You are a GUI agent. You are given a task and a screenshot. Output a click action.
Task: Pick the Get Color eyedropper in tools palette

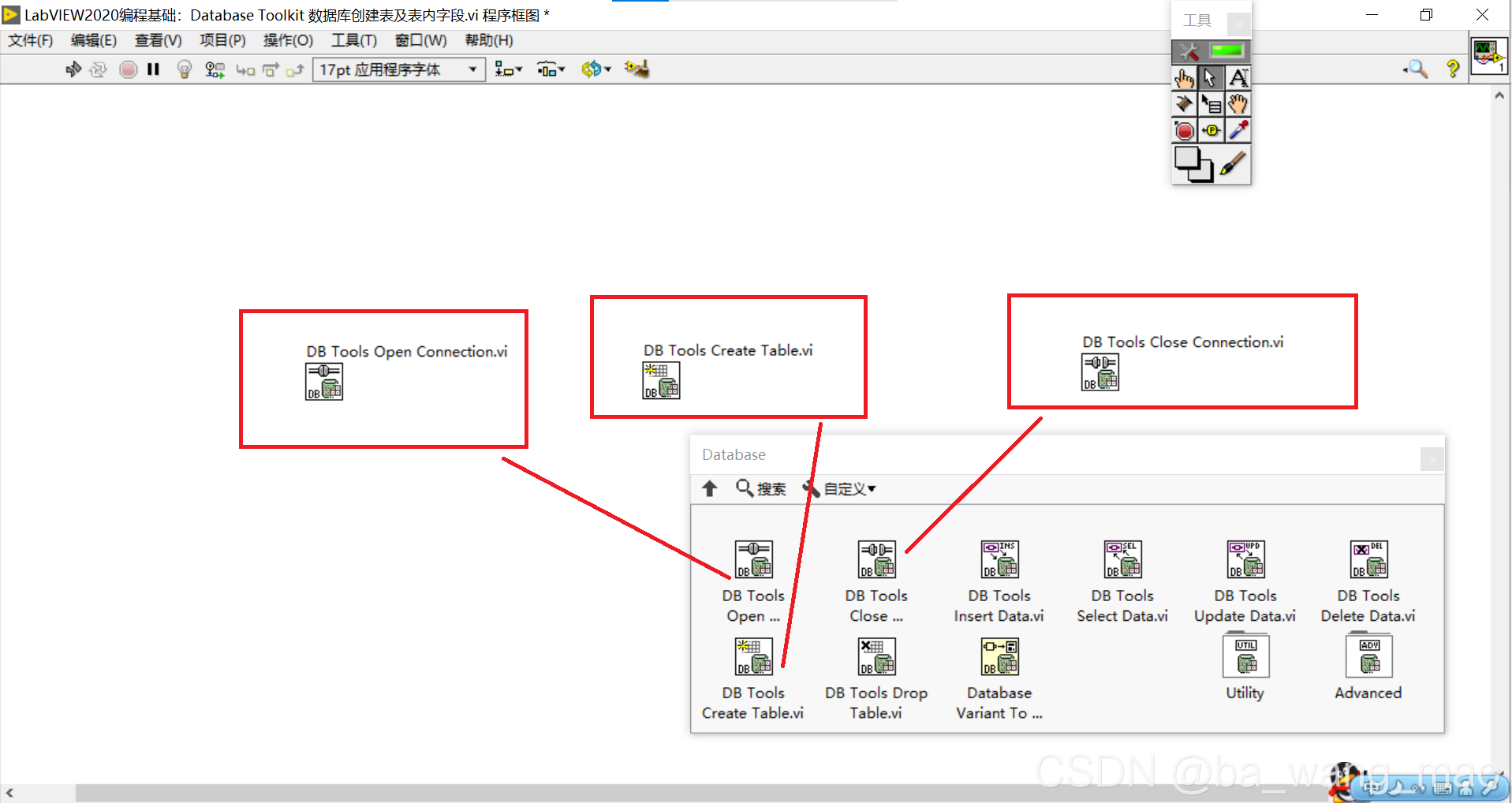coord(1238,130)
